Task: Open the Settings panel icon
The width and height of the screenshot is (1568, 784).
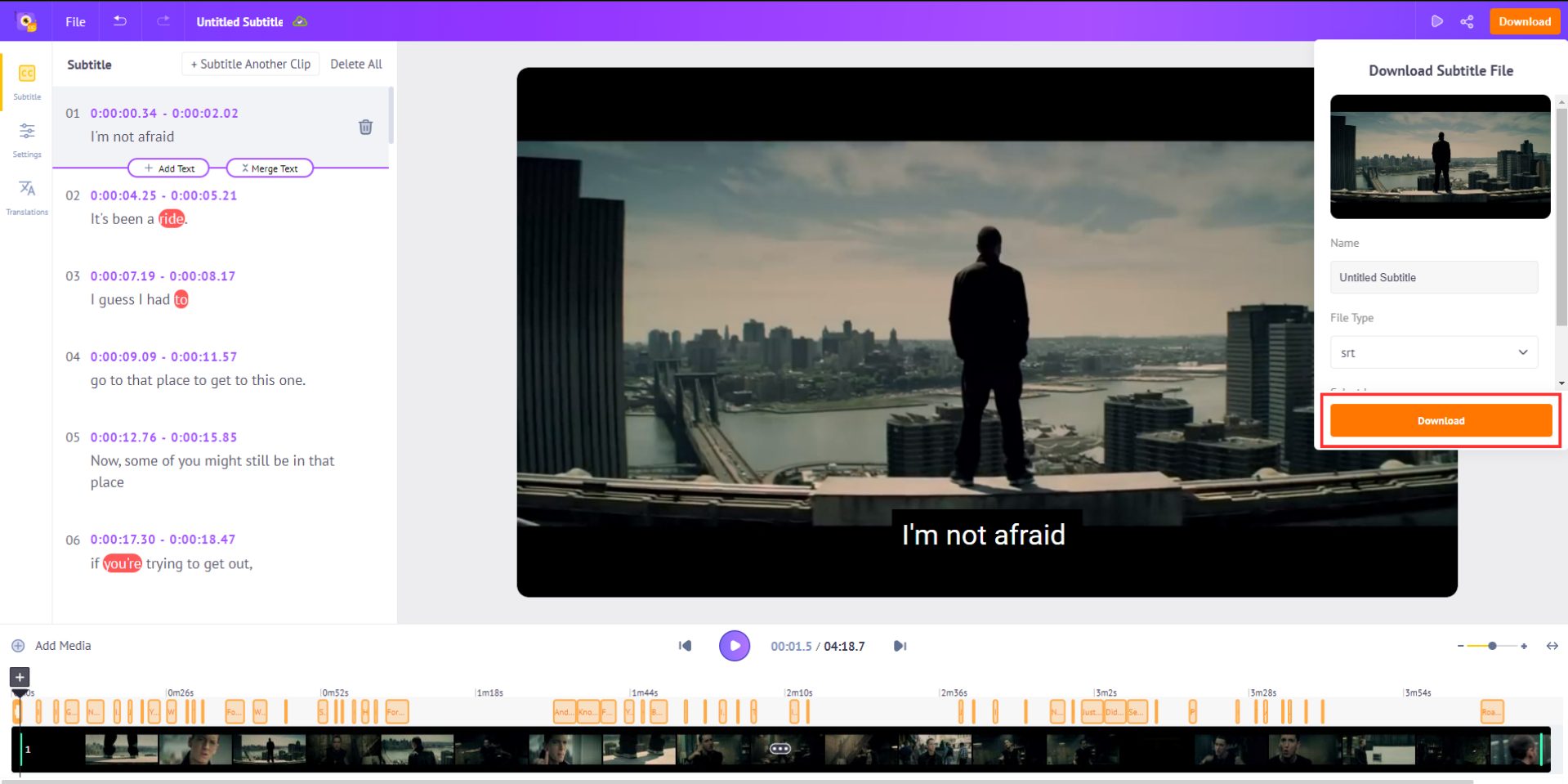Action: (26, 139)
